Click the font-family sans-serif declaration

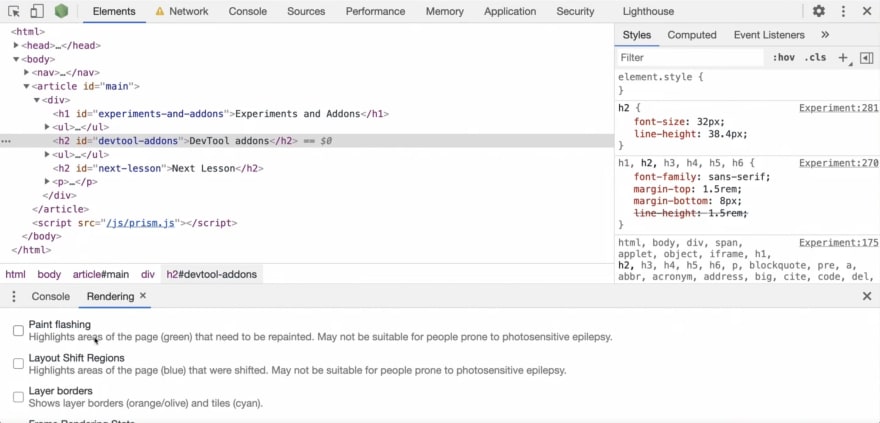[x=702, y=177]
